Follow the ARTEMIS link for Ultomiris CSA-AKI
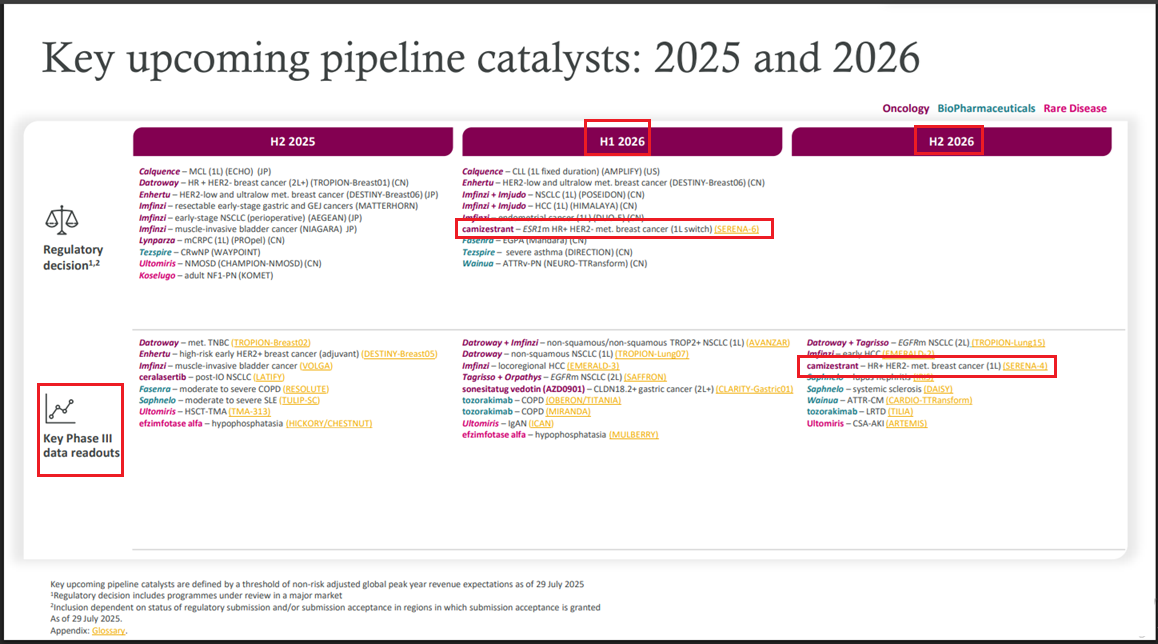Viewport: 1158px width, 644px height. coord(906,423)
